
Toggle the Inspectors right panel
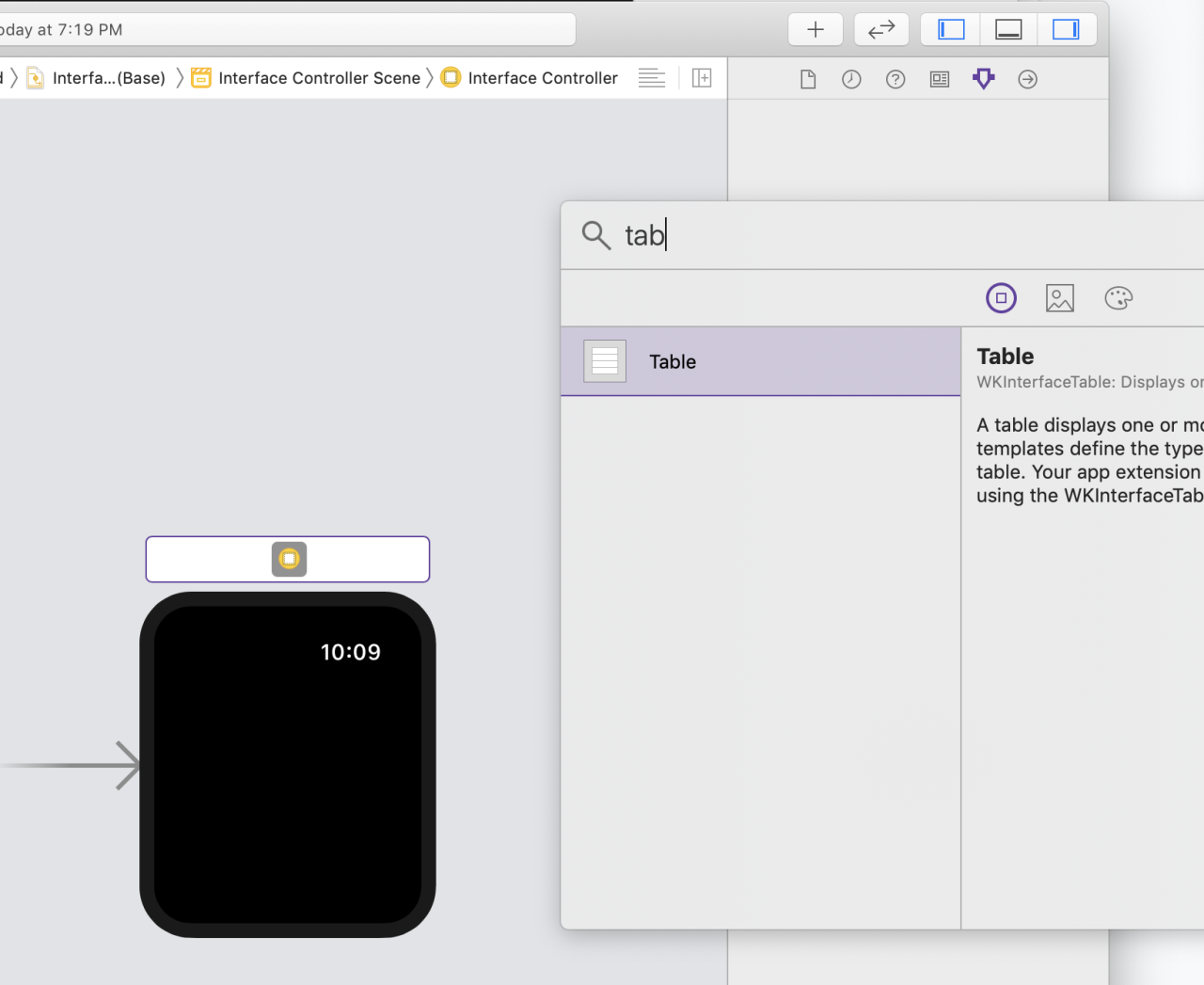pos(1066,30)
